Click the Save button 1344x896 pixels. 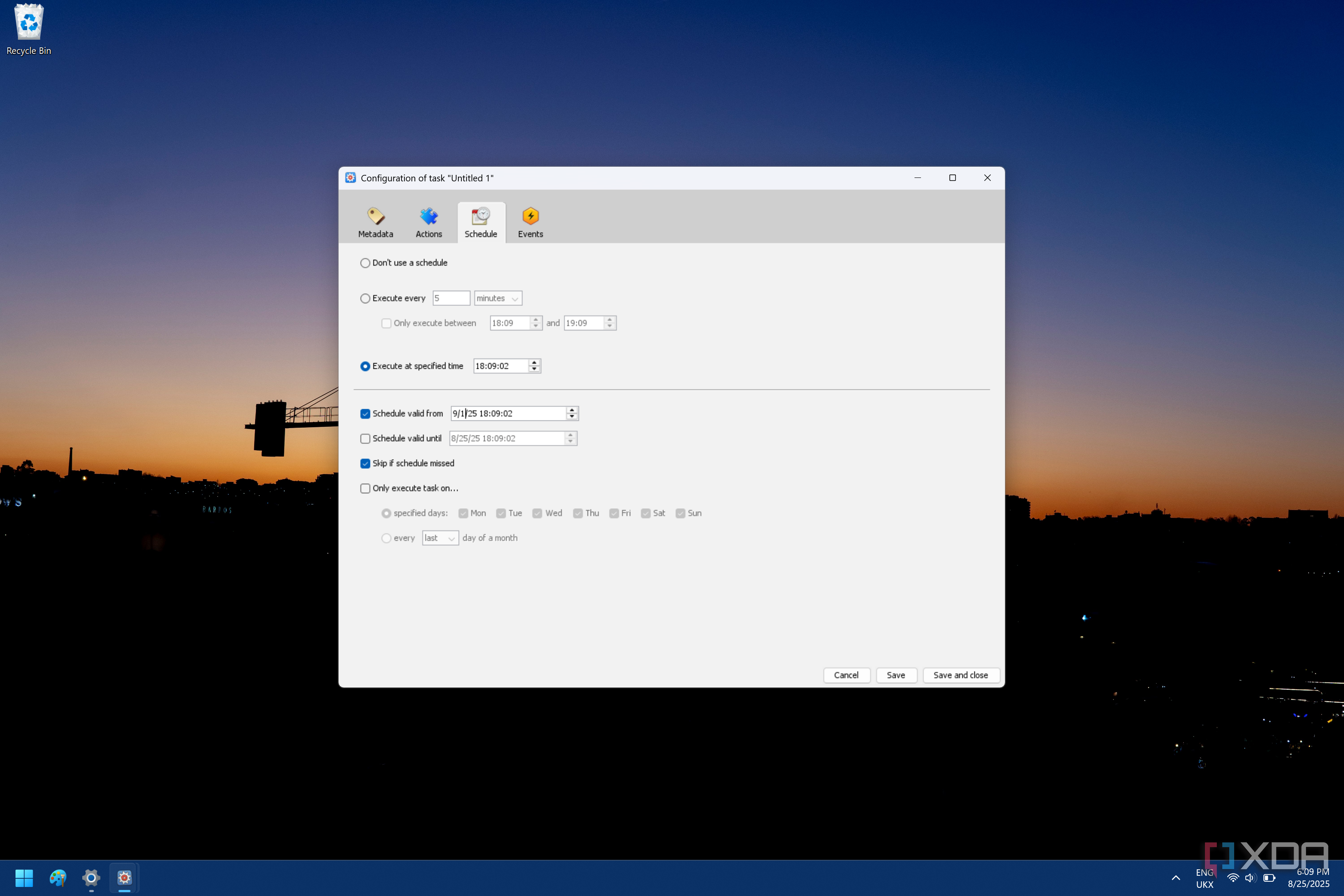pyautogui.click(x=896, y=675)
